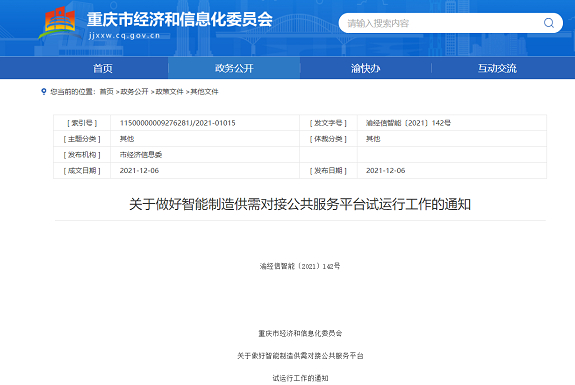
Task: Open the 互动交流 navigation tab
Action: [x=497, y=68]
